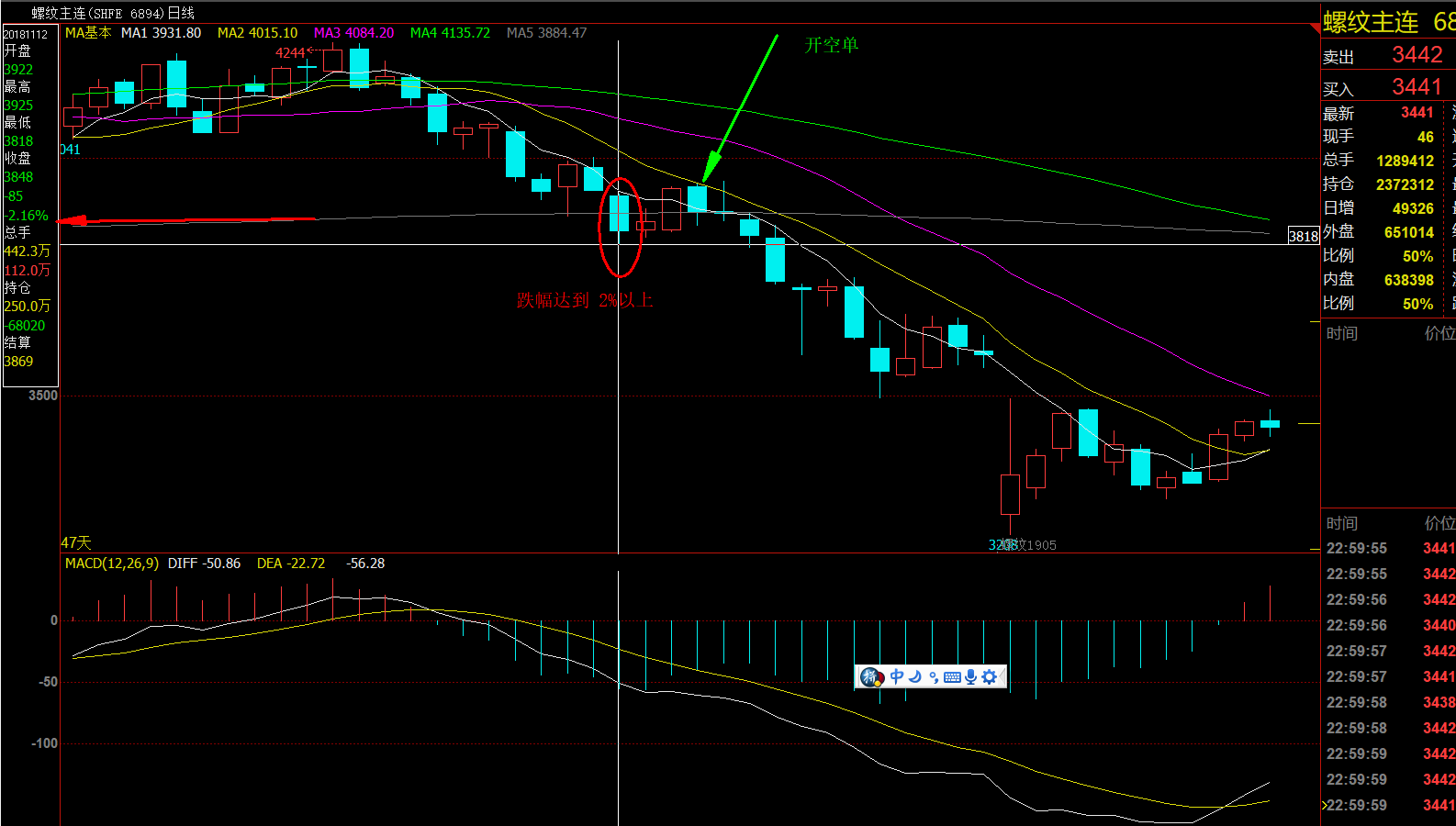The image size is (1456, 826).
Task: Click the 买入 bid price 3441
Action: (1417, 87)
